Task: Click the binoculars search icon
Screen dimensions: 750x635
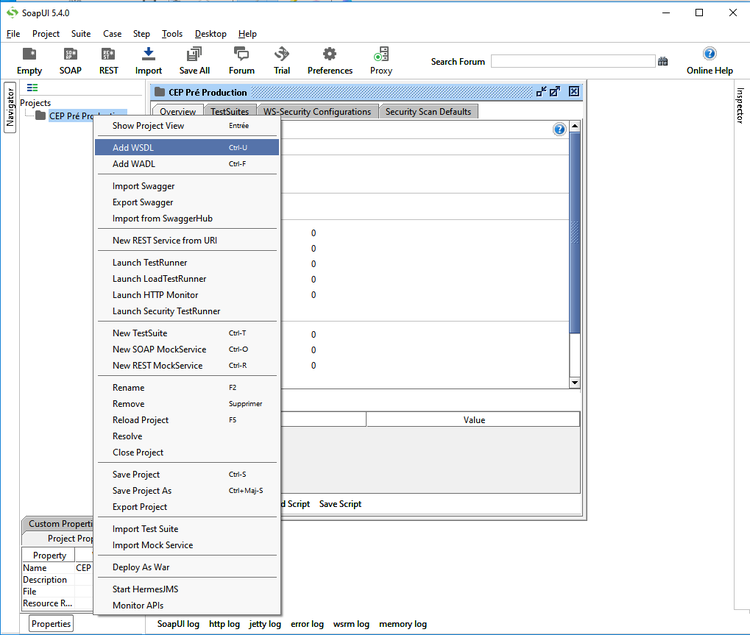Action: [662, 61]
